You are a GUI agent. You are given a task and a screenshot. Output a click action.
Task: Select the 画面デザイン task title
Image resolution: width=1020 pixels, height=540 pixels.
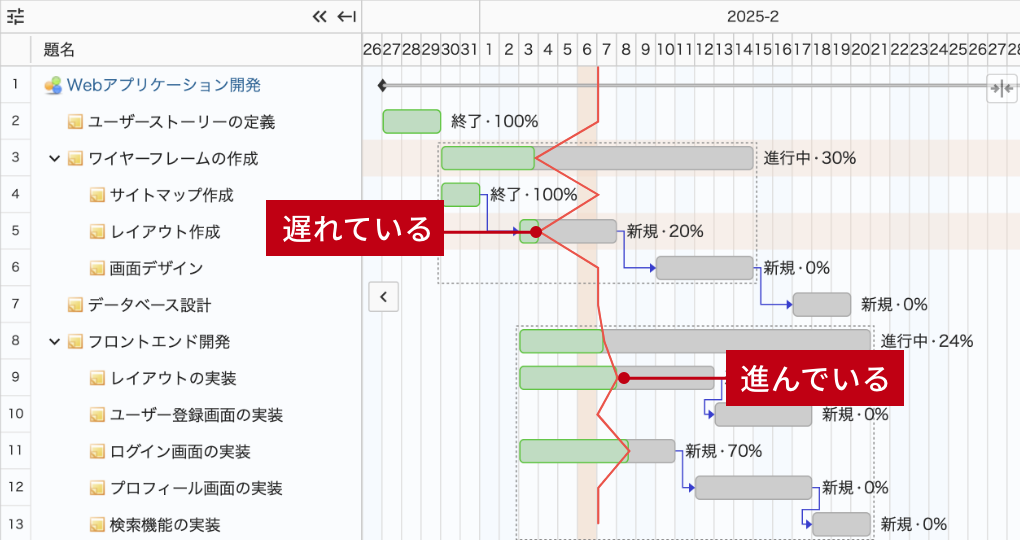coord(157,268)
